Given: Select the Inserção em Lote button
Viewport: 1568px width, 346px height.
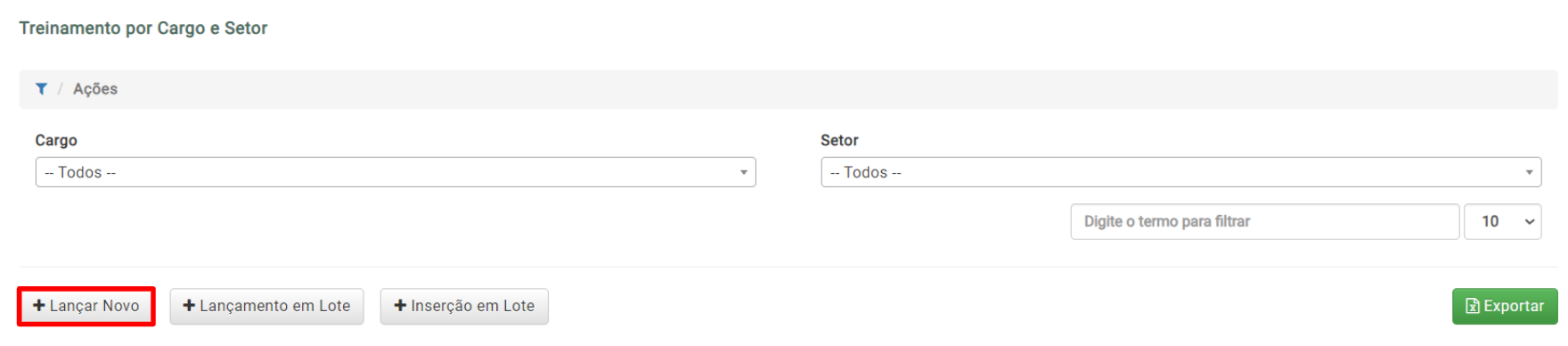Looking at the screenshot, I should click(464, 306).
